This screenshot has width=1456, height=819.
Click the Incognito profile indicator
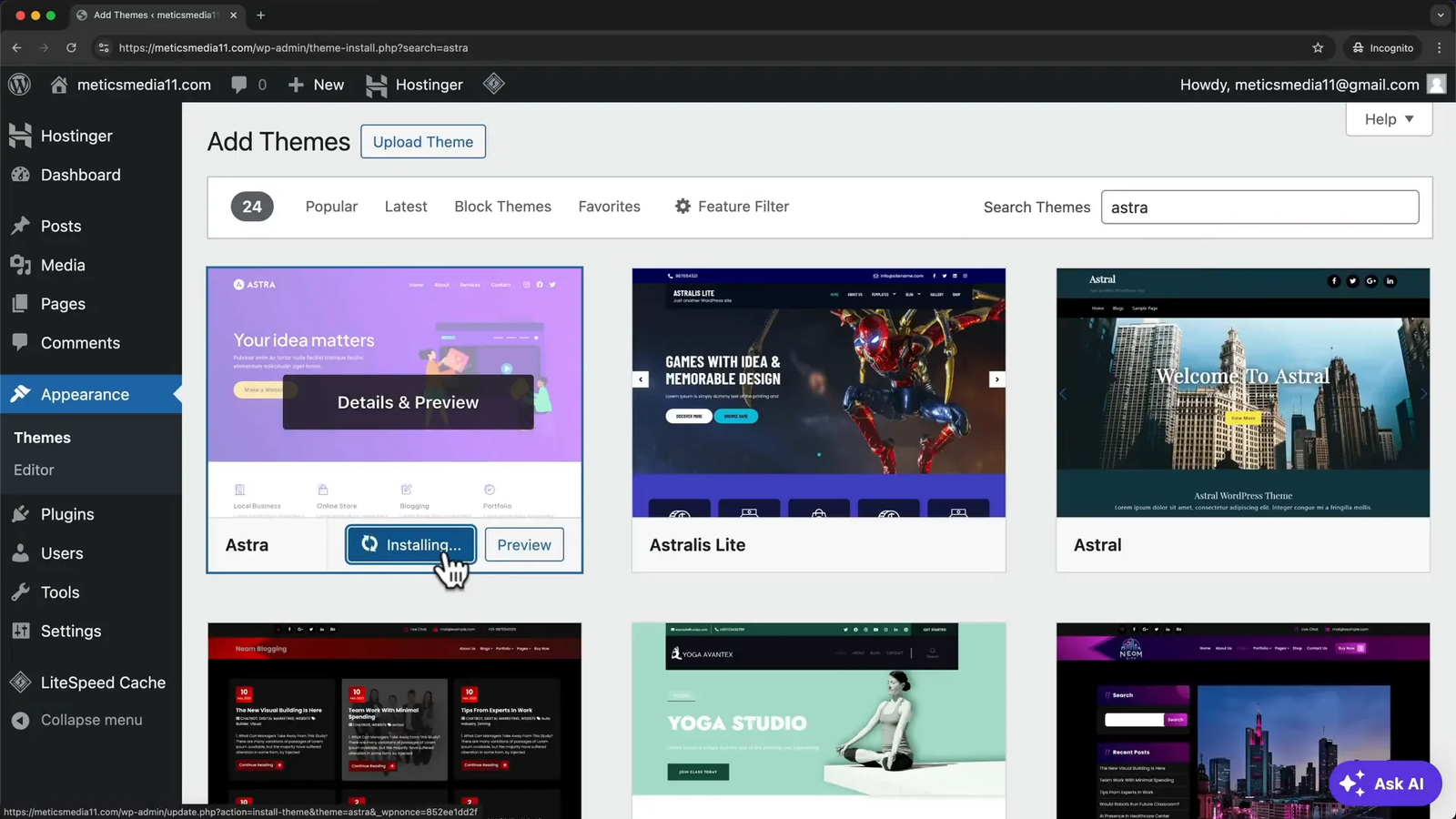1382,47
